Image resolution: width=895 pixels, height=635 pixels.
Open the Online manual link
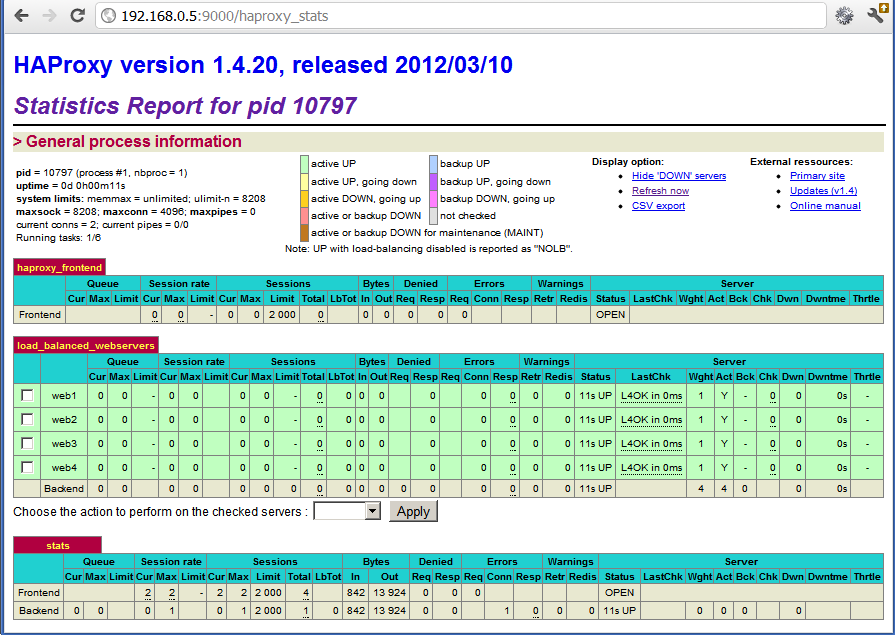[x=825, y=206]
